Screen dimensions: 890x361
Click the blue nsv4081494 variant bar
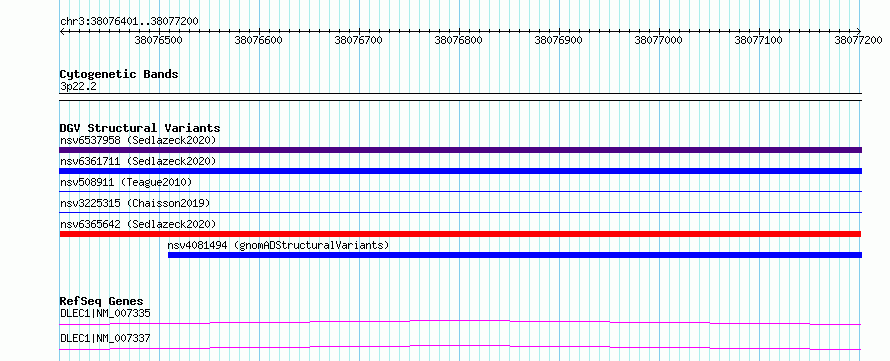click(515, 255)
